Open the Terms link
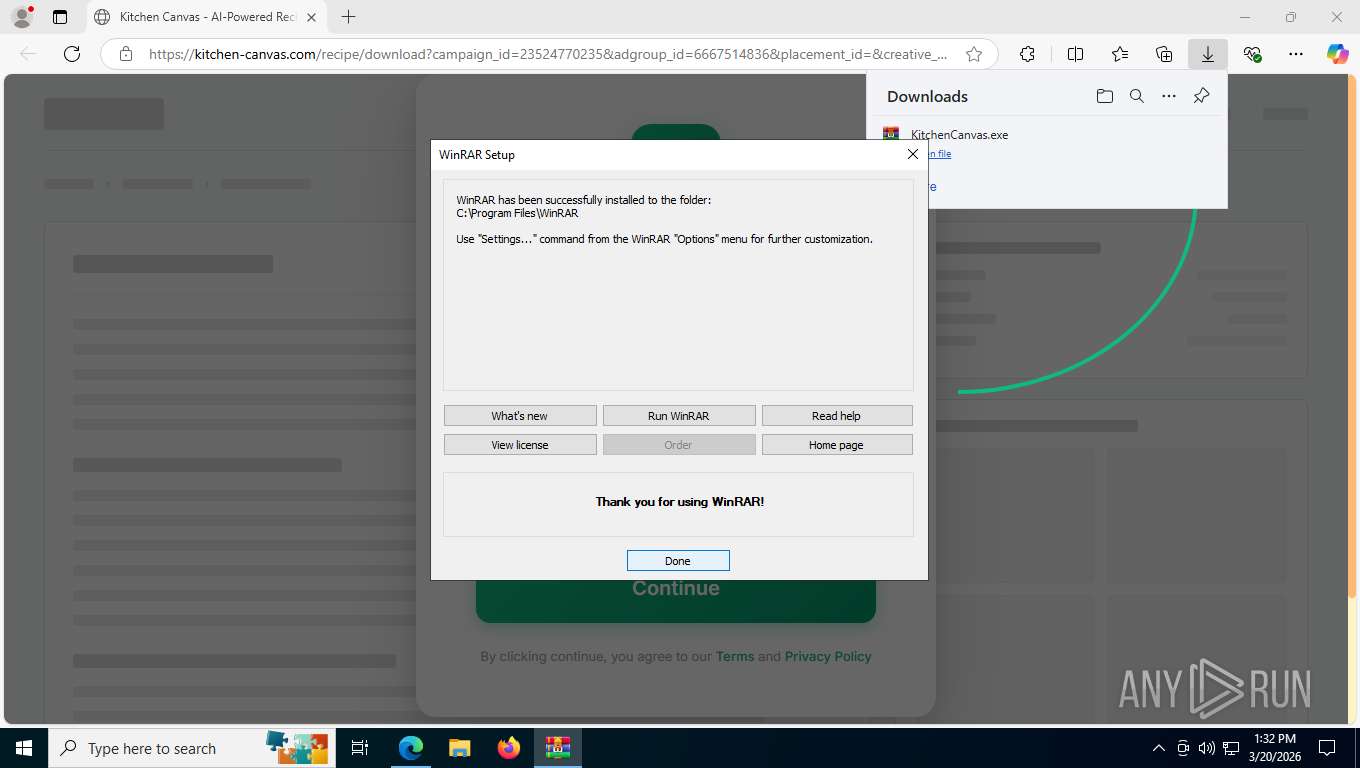 [735, 657]
